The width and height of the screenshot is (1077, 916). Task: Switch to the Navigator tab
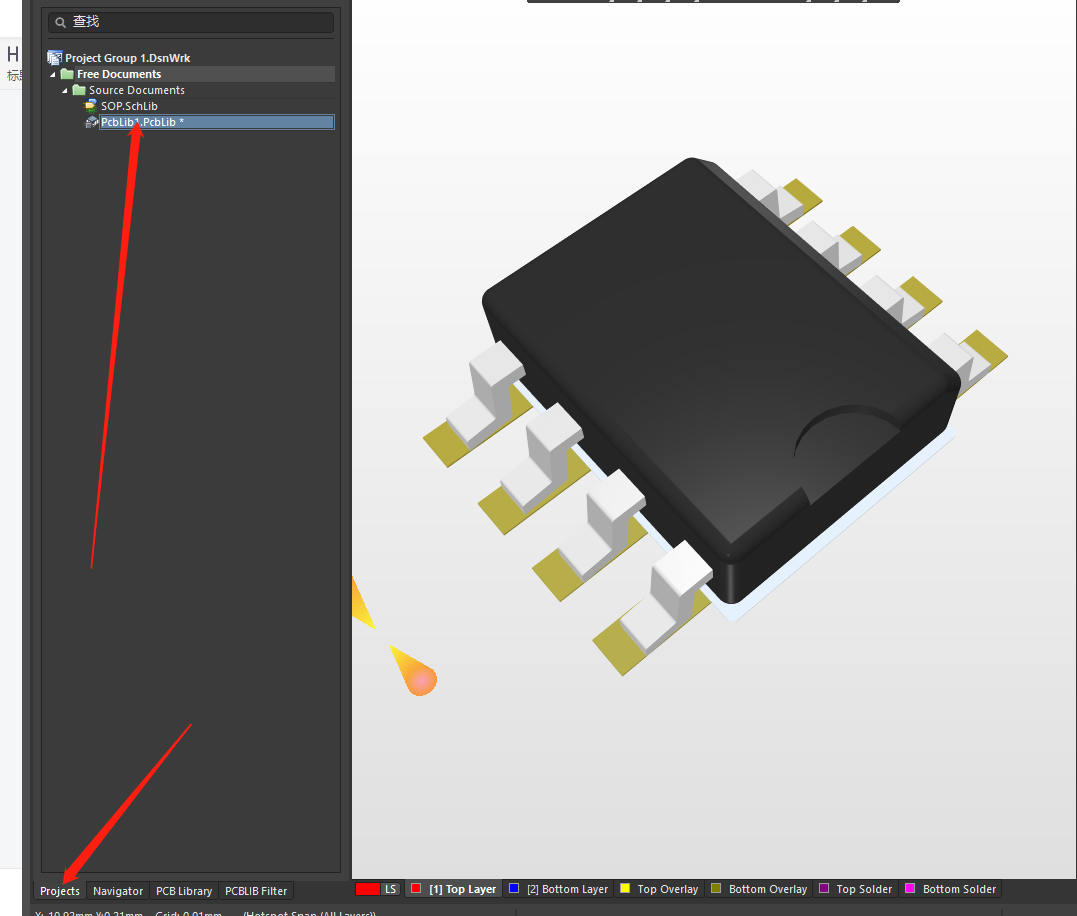pyautogui.click(x=118, y=891)
